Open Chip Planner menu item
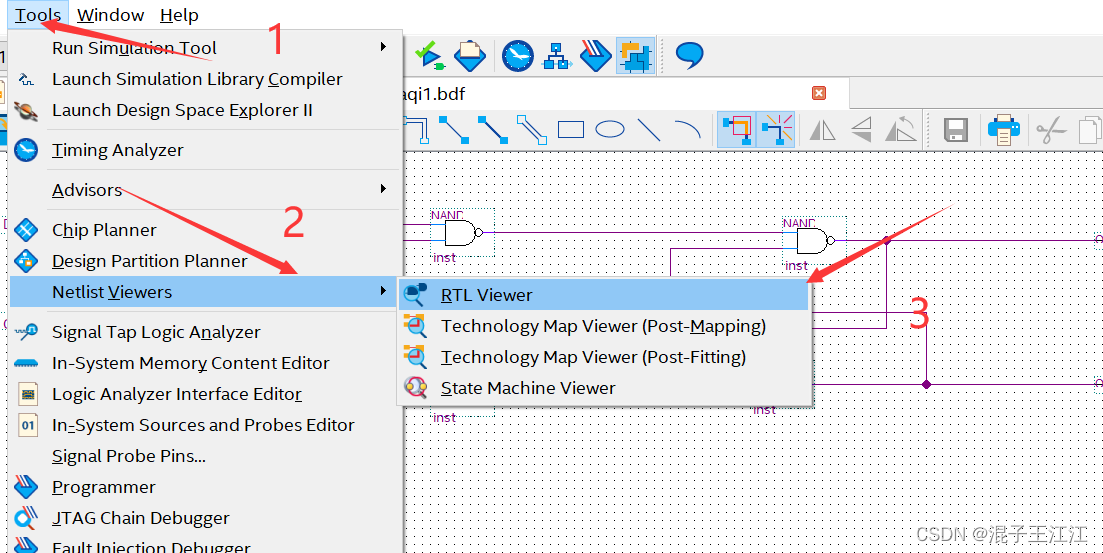The width and height of the screenshot is (1103, 553). [205, 230]
